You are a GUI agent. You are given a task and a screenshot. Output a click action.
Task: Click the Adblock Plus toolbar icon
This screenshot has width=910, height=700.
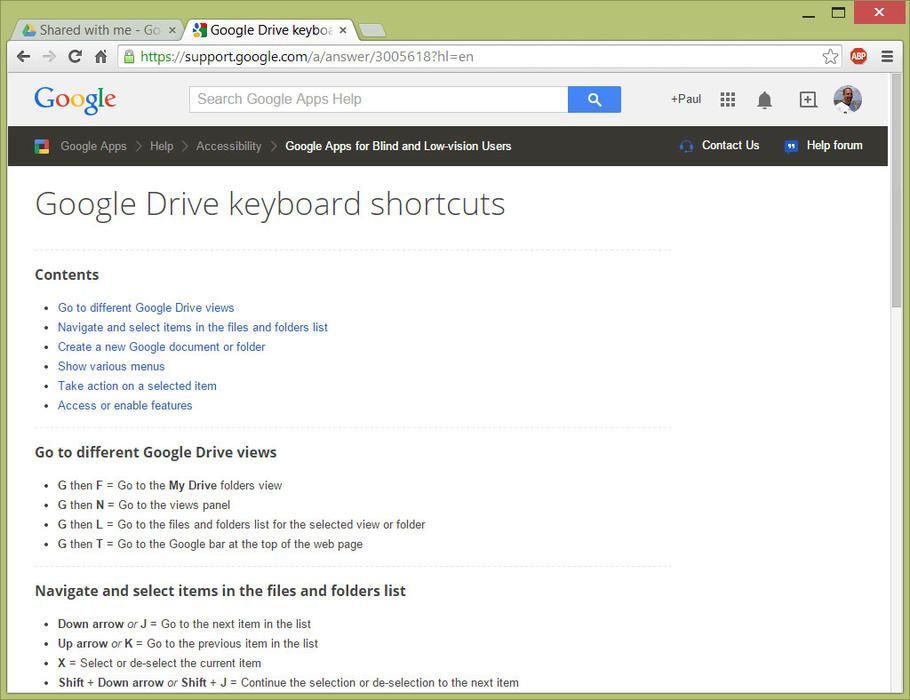pos(858,56)
